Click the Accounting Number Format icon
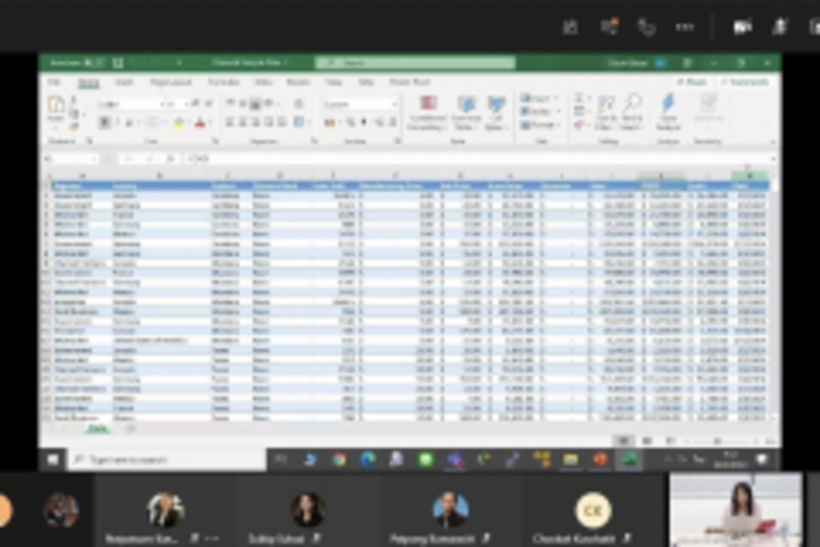 [x=329, y=122]
